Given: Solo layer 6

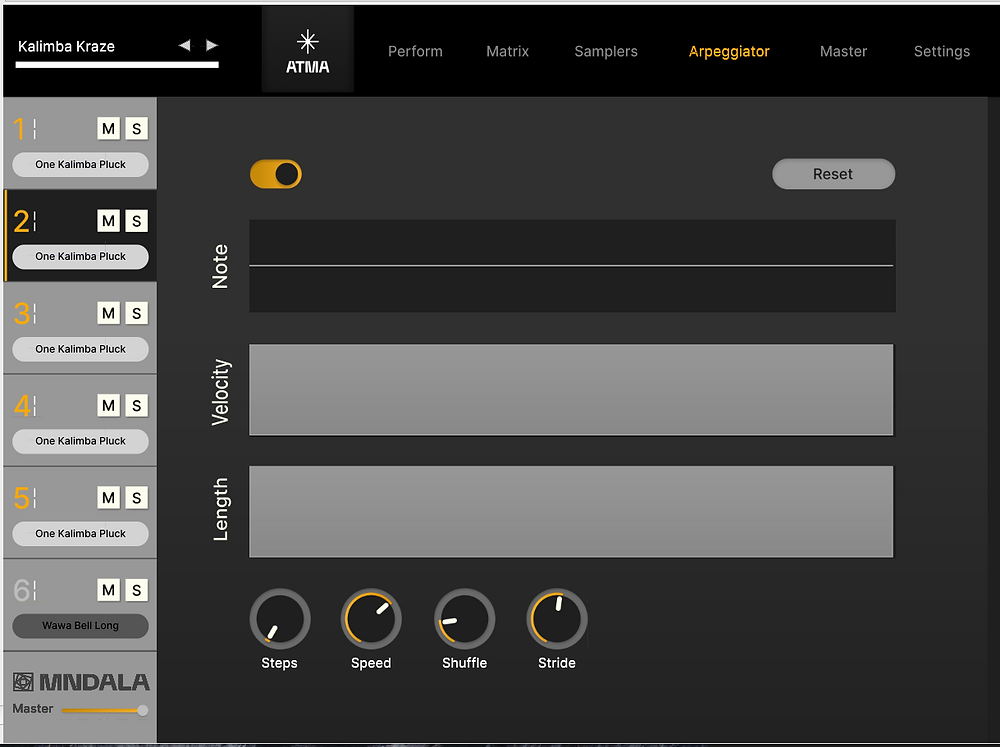Looking at the screenshot, I should pyautogui.click(x=136, y=590).
